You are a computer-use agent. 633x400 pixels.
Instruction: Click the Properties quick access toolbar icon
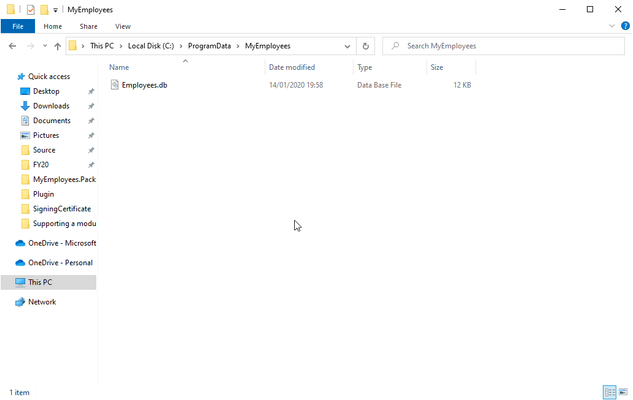tap(31, 10)
